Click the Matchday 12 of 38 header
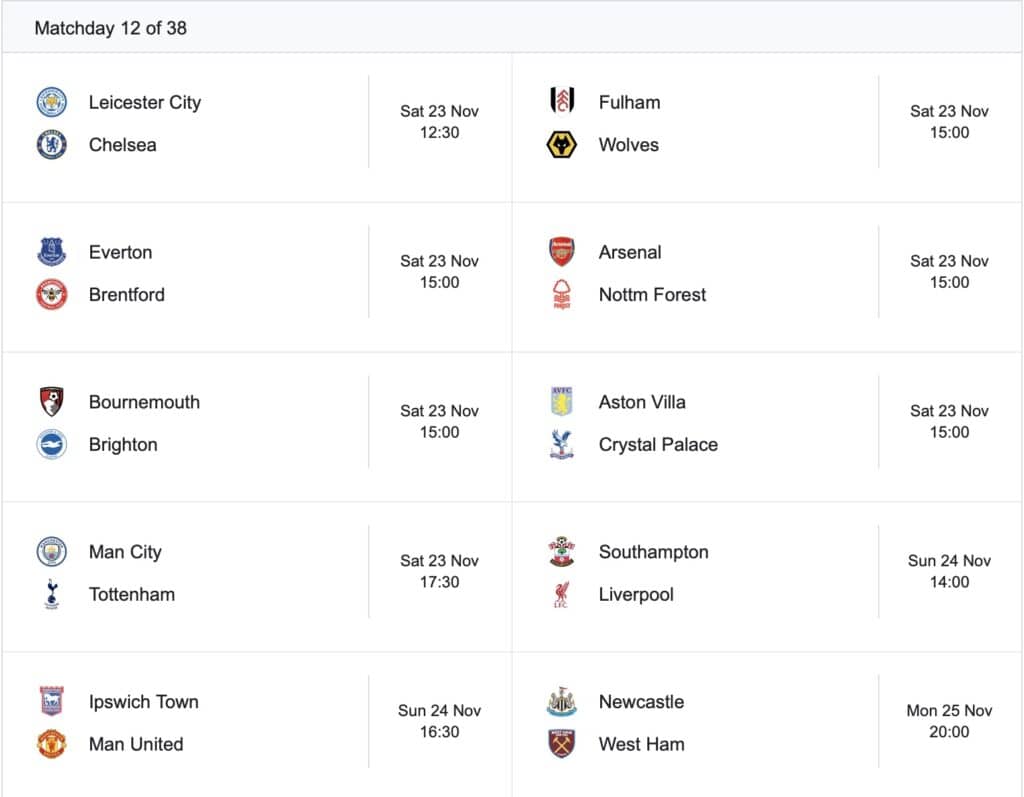1024x797 pixels. [110, 28]
